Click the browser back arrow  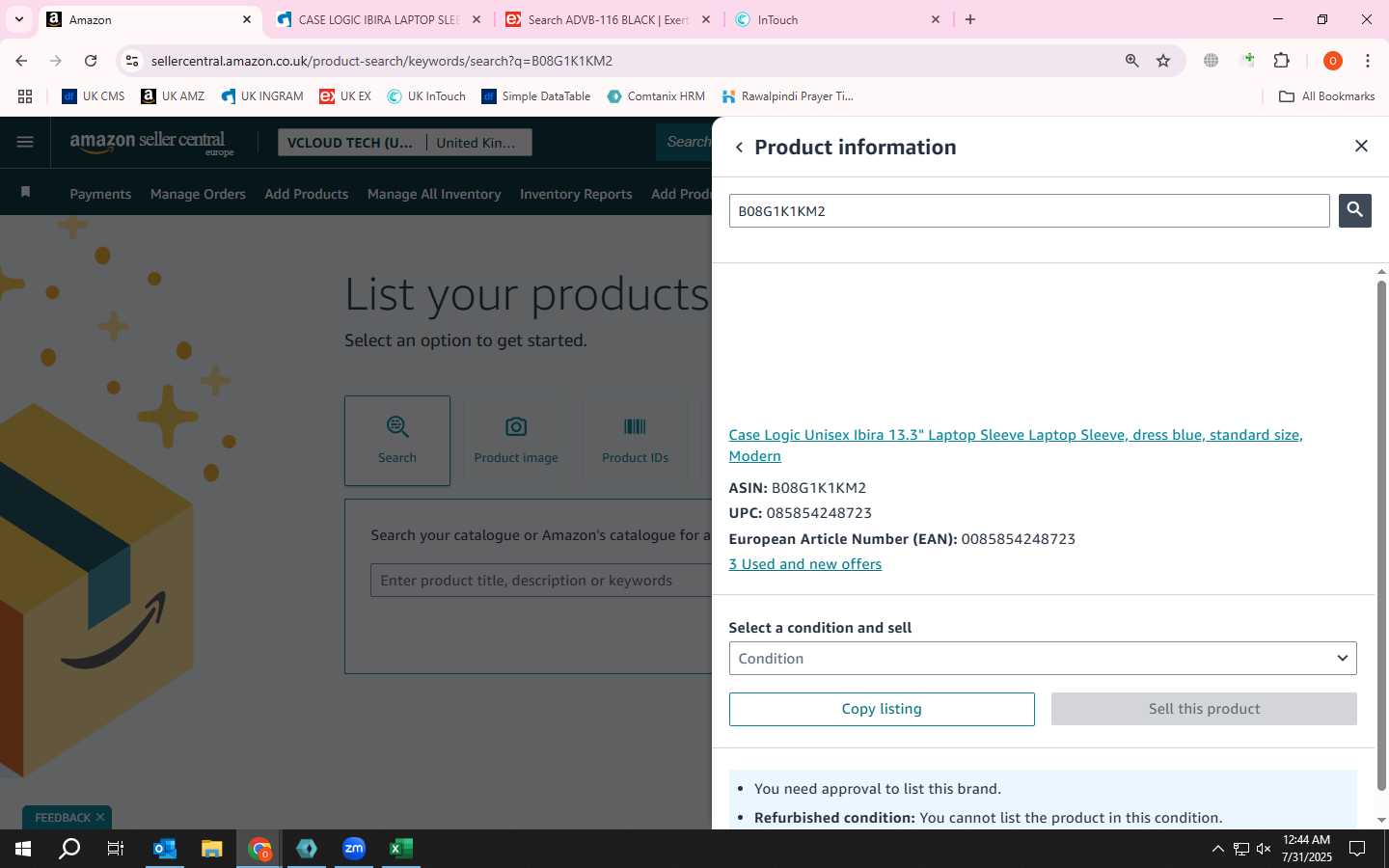click(x=21, y=61)
